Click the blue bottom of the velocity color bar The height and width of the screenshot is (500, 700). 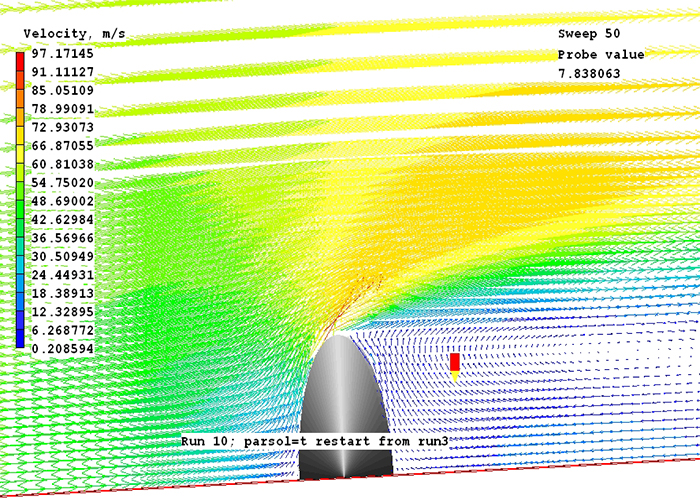20,338
